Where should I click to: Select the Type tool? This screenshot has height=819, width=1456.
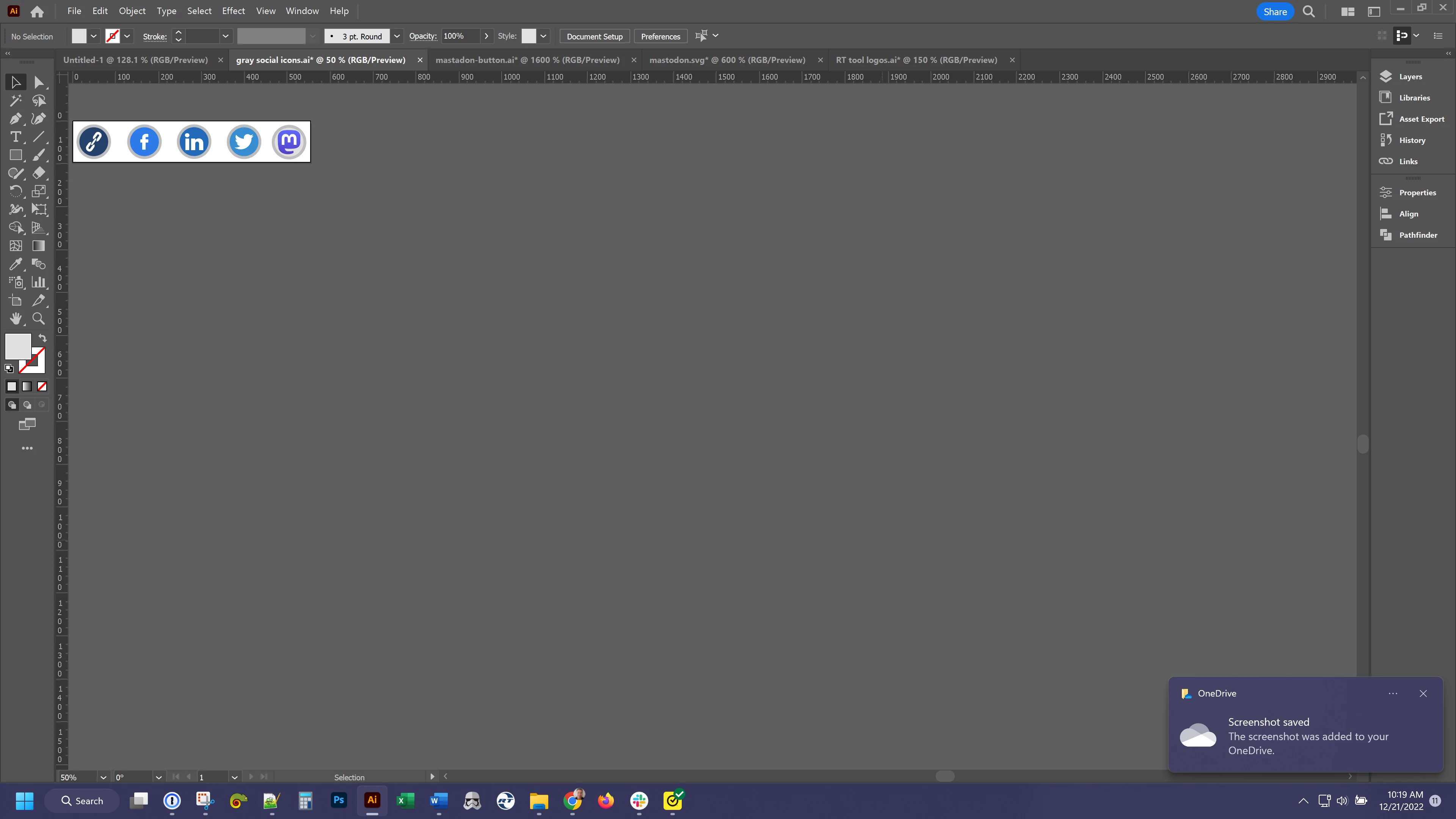[x=15, y=137]
